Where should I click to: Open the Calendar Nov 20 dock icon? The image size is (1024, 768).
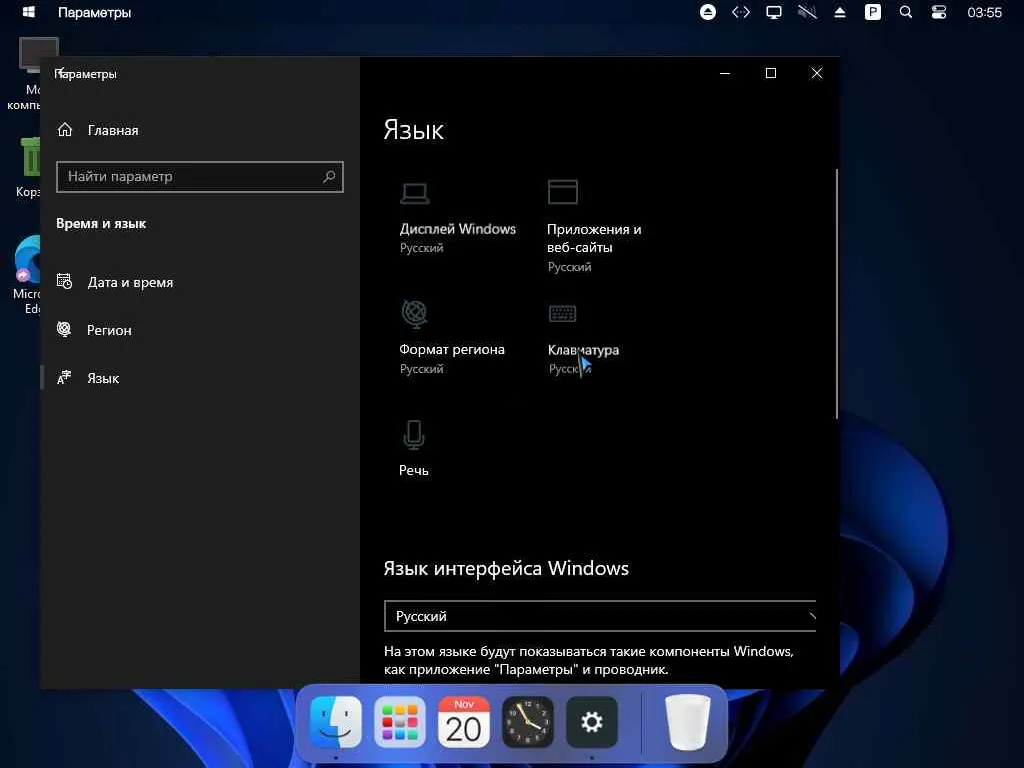(x=464, y=722)
